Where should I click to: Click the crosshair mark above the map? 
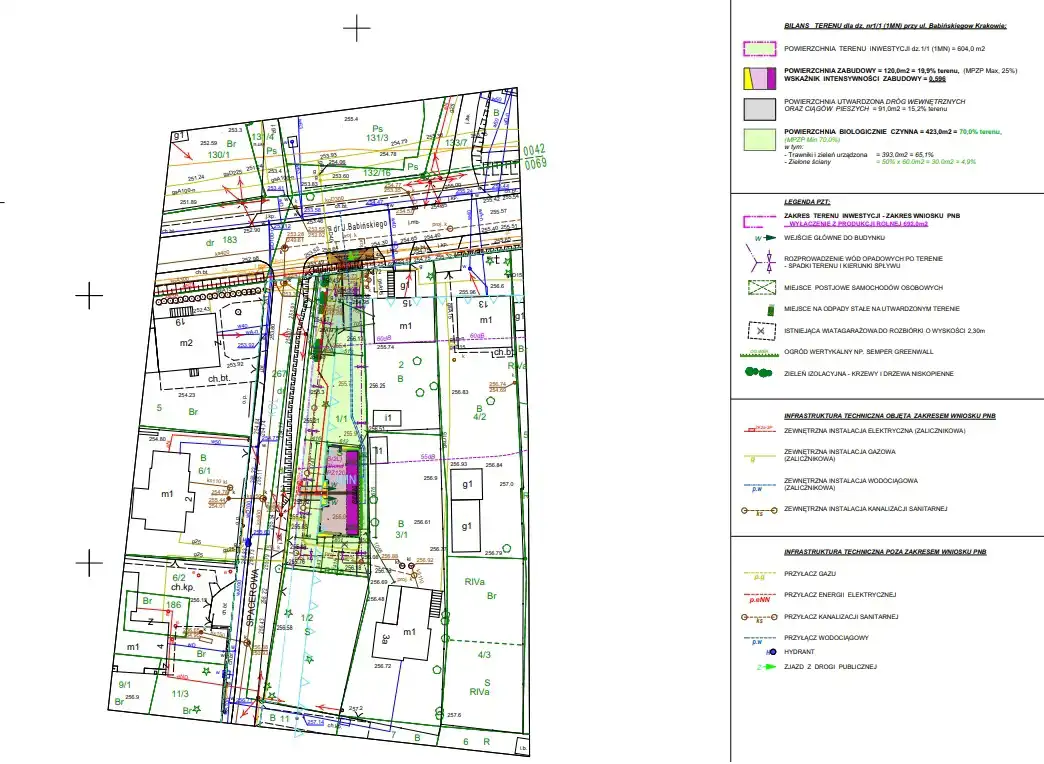[x=357, y=29]
